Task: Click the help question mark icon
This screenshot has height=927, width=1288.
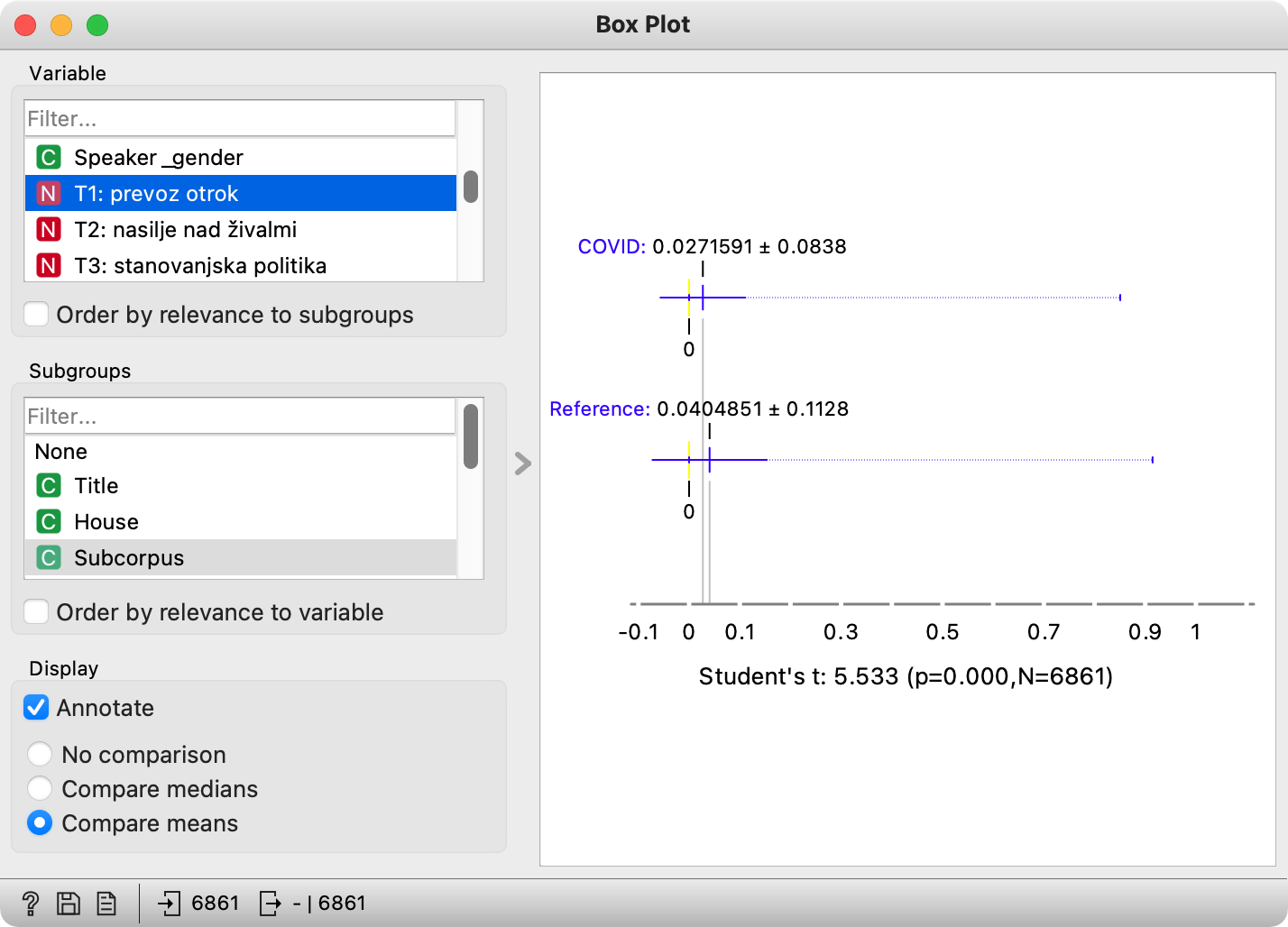Action: click(30, 903)
